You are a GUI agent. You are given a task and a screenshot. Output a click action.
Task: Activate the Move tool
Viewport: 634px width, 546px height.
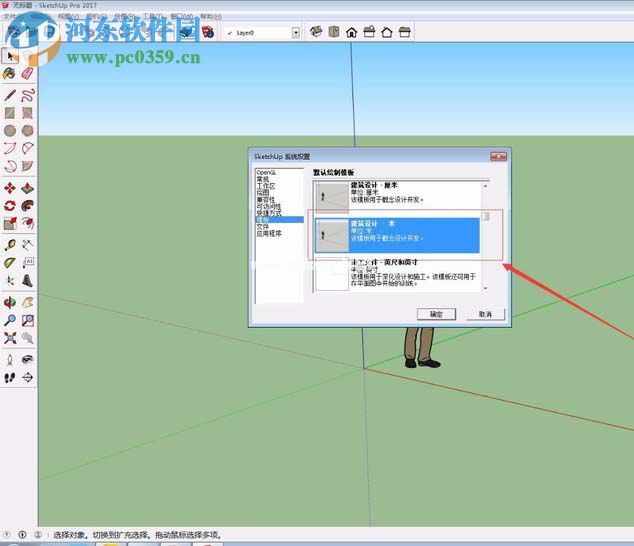[9, 187]
